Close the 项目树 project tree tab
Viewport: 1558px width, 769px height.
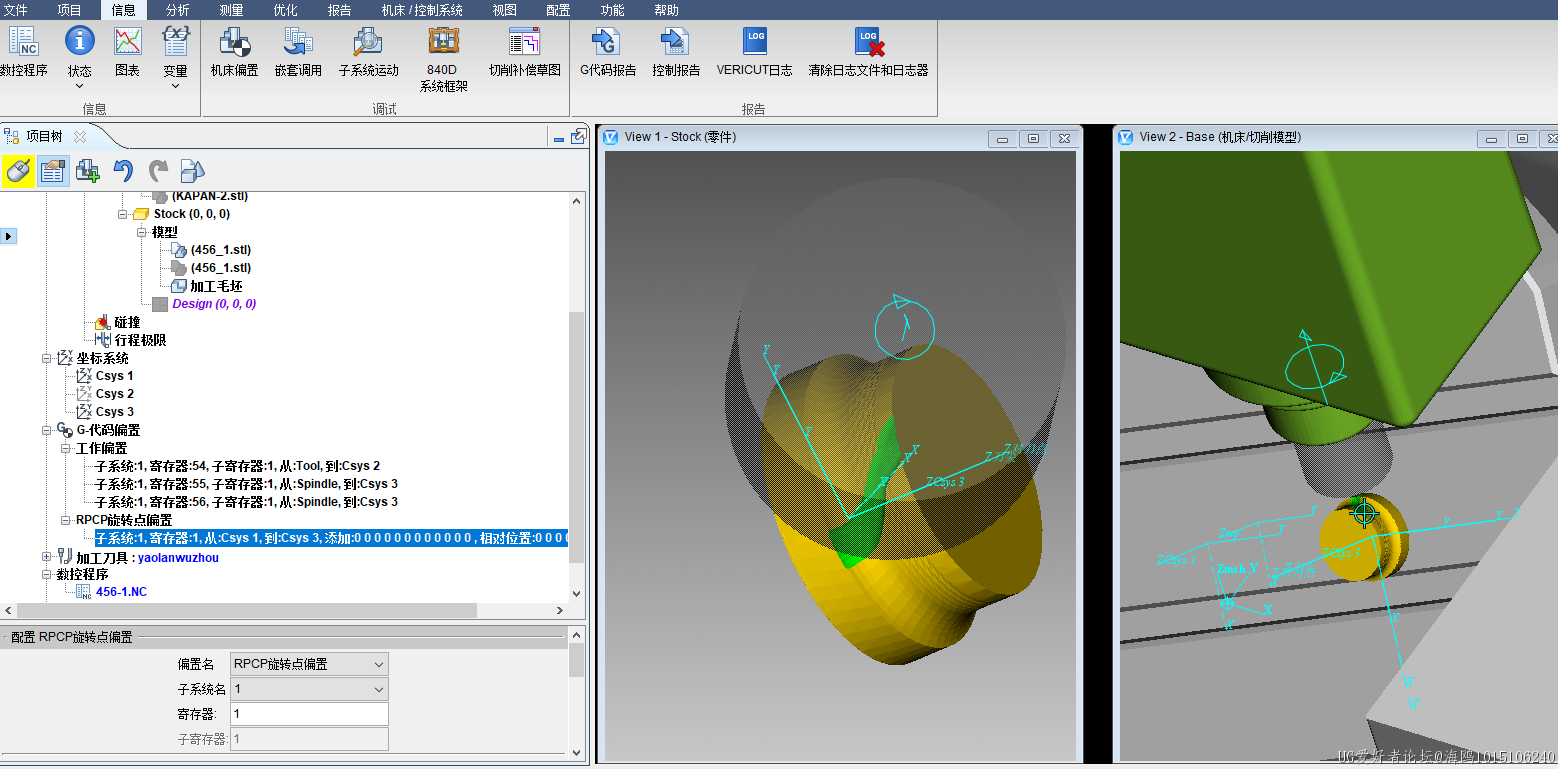[80, 137]
